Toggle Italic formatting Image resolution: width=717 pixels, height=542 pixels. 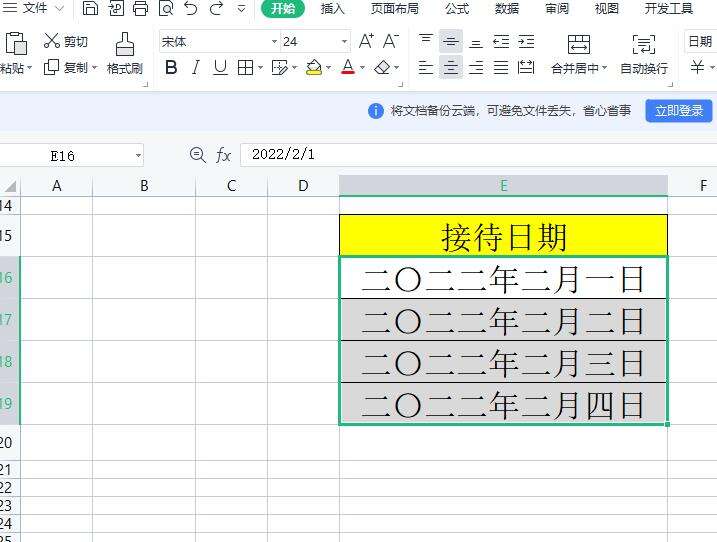tap(196, 68)
